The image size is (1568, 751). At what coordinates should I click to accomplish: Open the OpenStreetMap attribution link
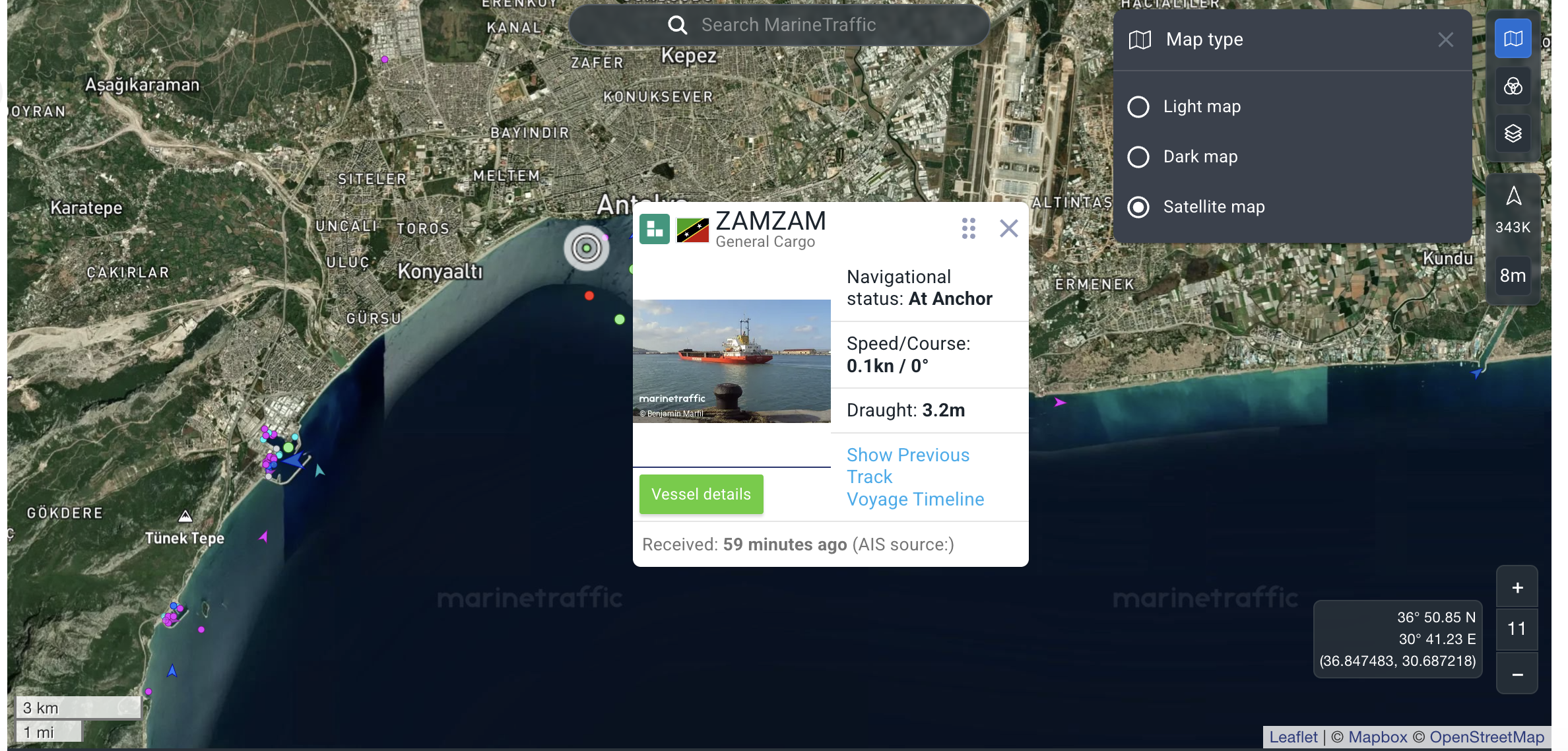coord(1486,737)
